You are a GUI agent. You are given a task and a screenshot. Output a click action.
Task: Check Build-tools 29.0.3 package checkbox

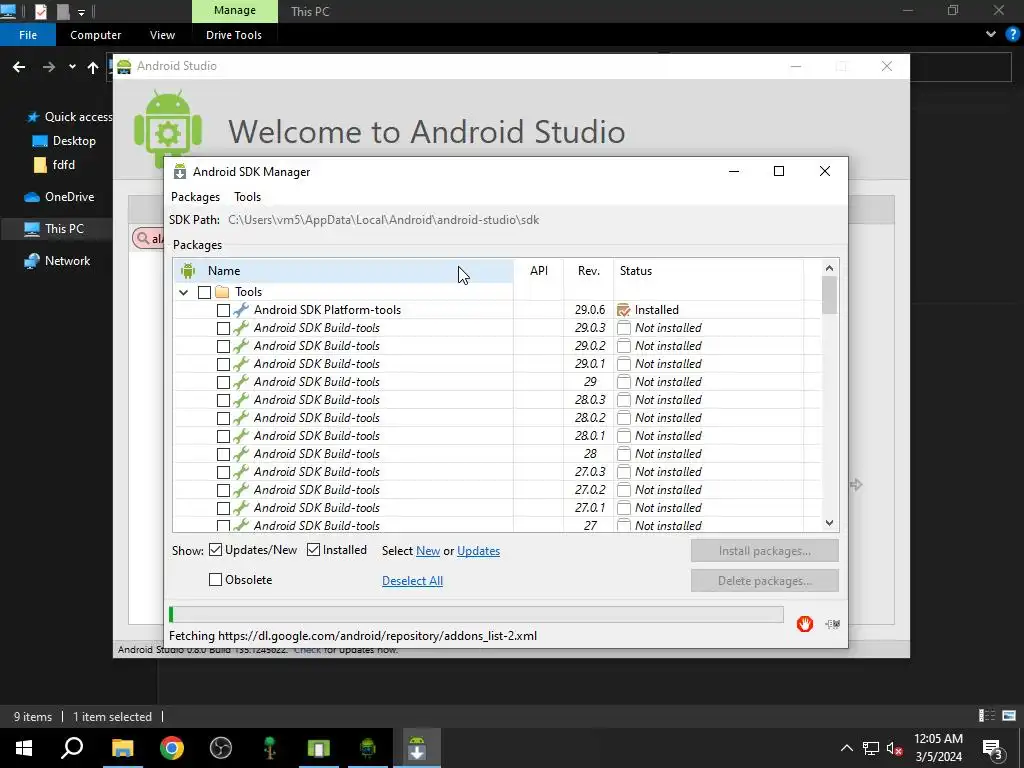pyautogui.click(x=223, y=328)
